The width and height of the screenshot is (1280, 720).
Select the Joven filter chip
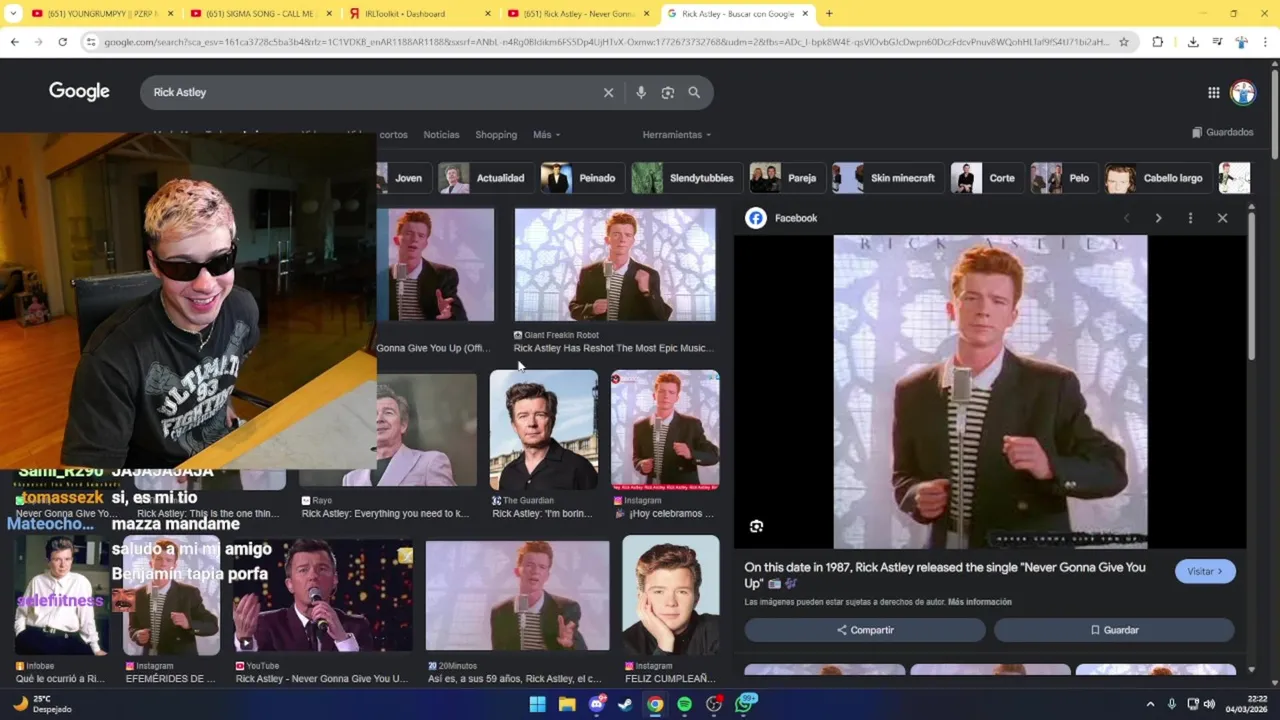click(403, 178)
